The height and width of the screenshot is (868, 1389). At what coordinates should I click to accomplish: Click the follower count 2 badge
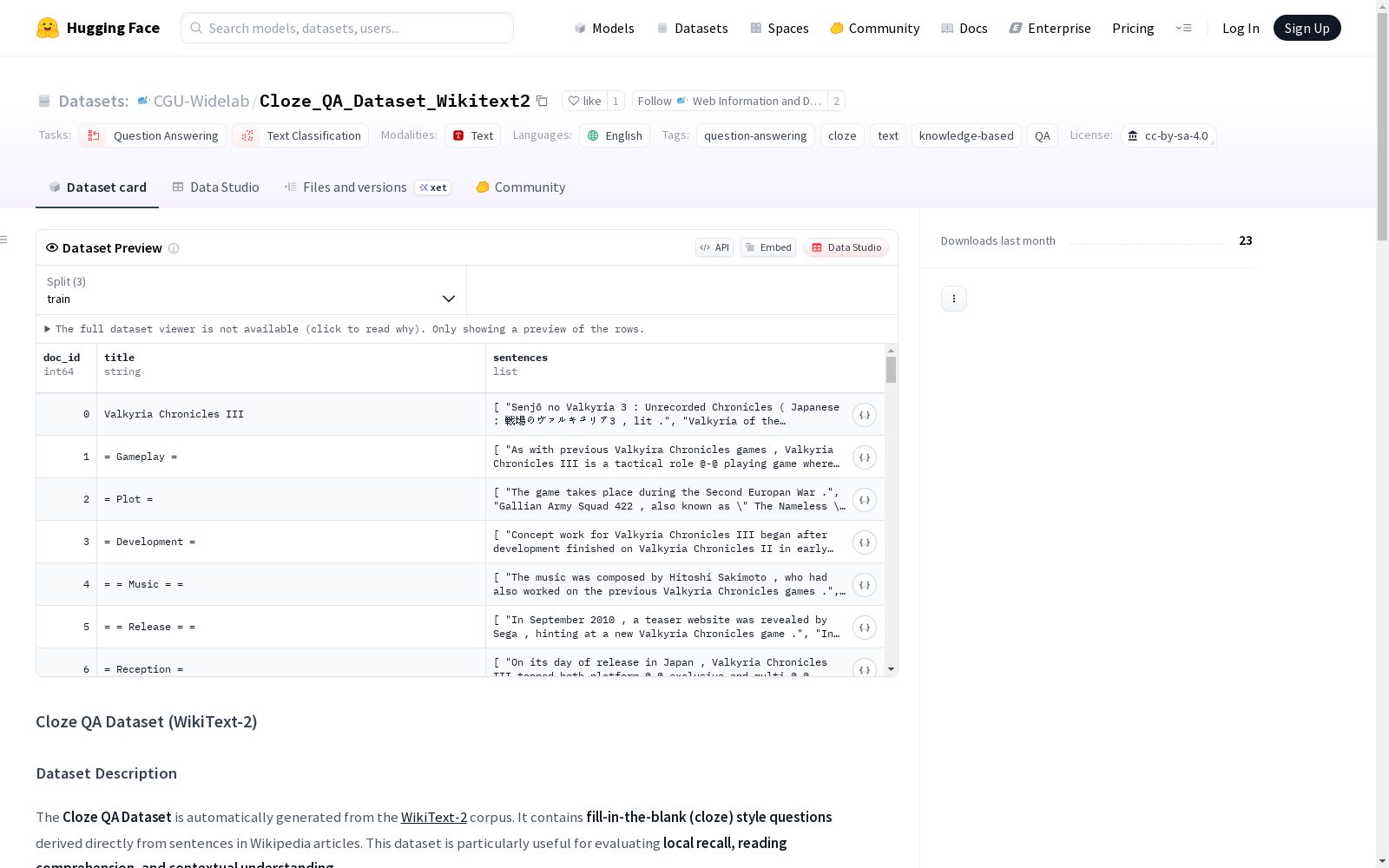(x=836, y=101)
